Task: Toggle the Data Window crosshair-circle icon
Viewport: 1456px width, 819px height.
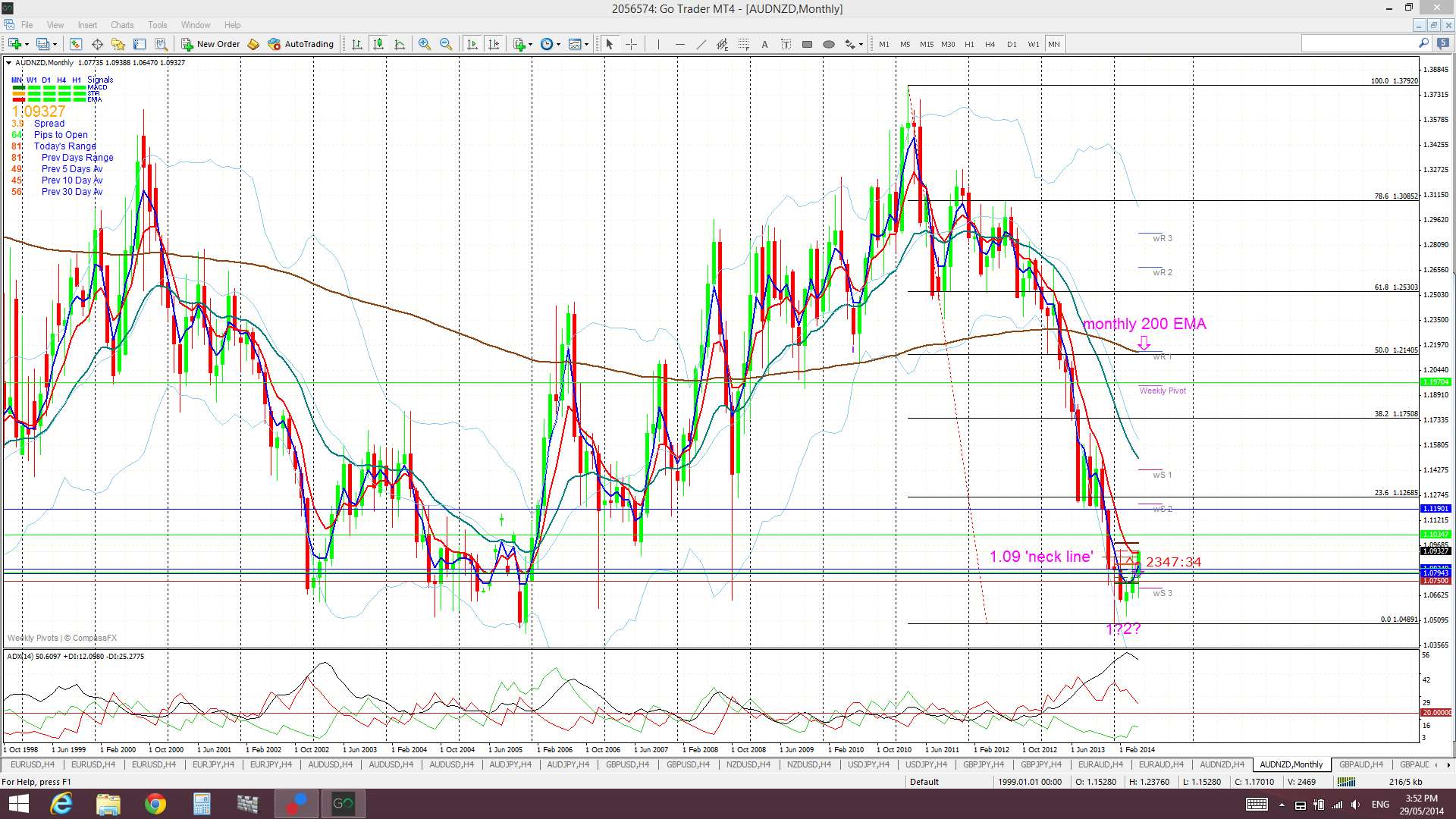Action: 97,44
